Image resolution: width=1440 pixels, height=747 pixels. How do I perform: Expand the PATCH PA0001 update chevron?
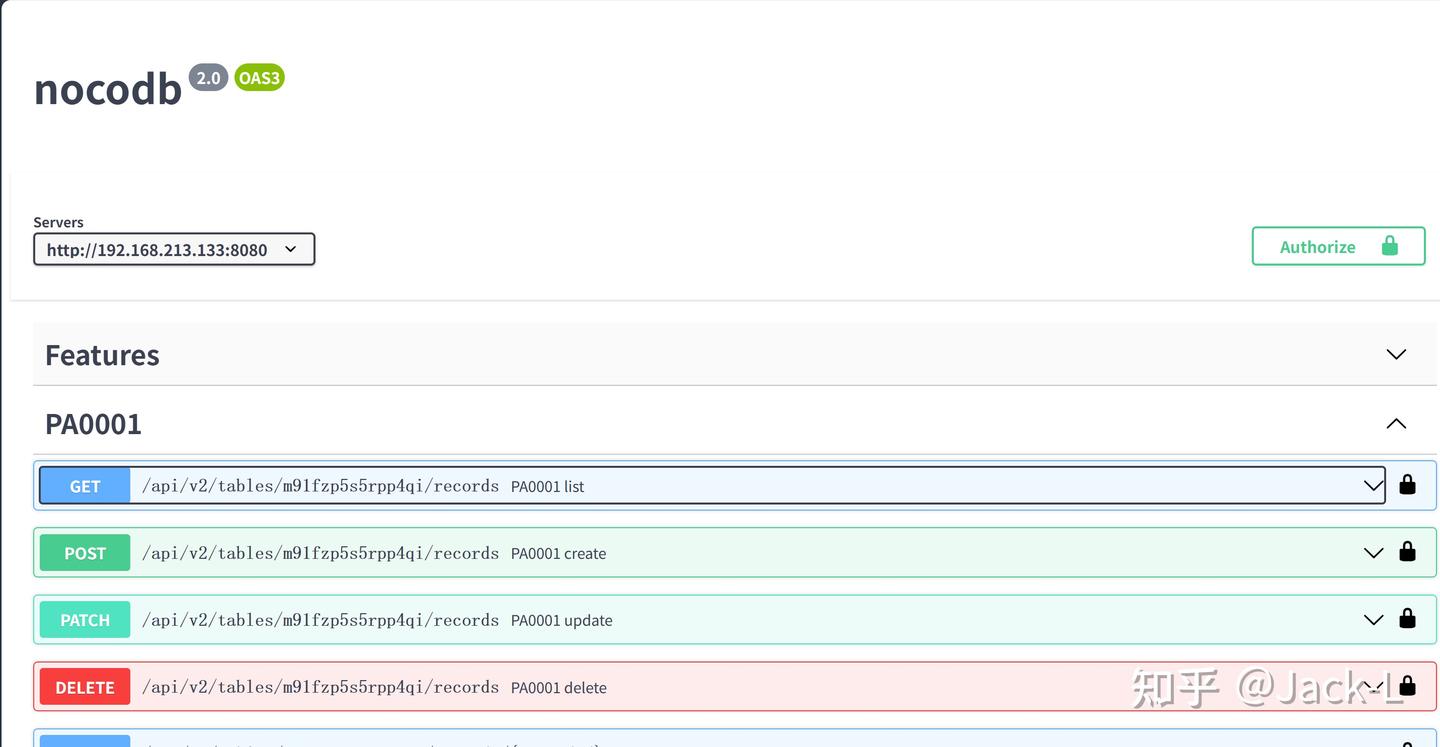coord(1373,620)
